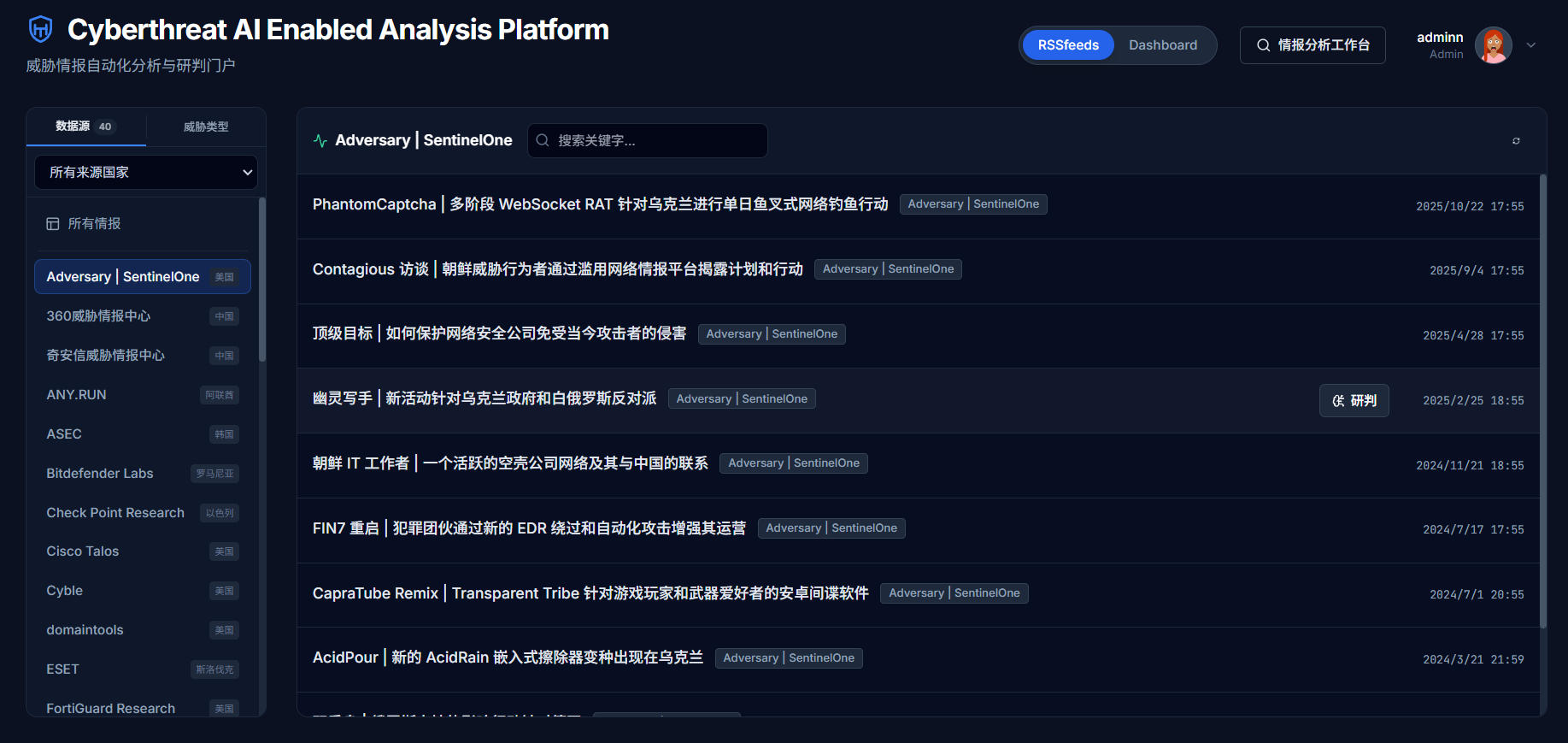This screenshot has height=743, width=1568.
Task: Click the 40 count badge on 数据源
Action: pos(105,127)
